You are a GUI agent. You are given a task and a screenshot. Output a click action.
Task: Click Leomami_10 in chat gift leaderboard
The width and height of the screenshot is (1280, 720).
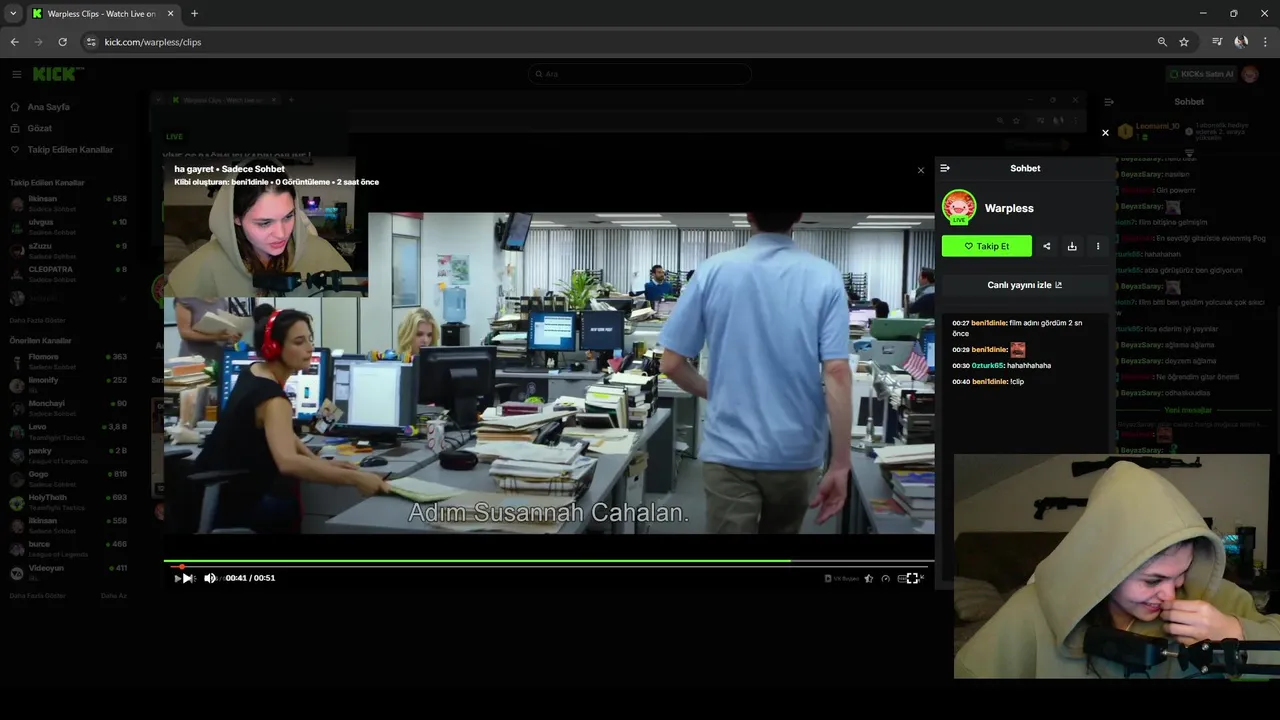coord(1157,127)
